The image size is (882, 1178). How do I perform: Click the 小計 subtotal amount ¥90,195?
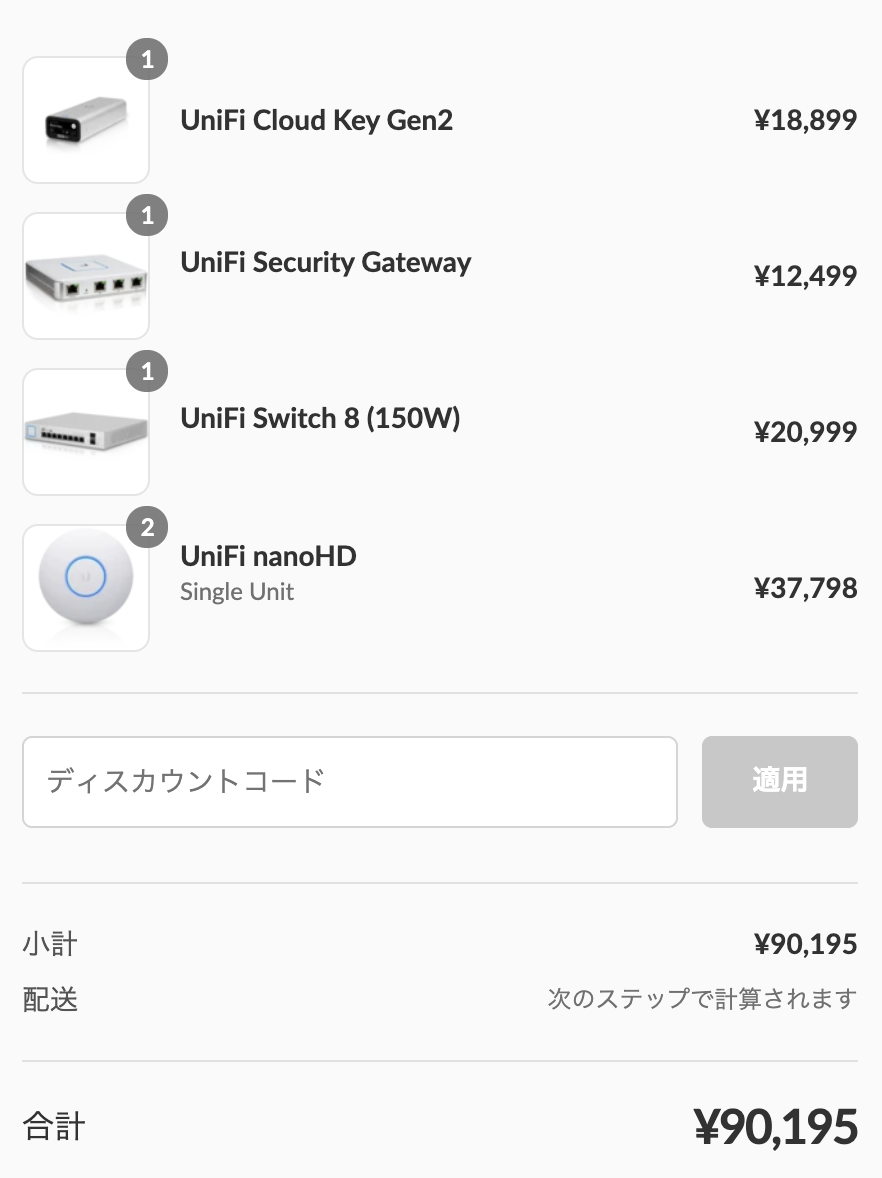coord(805,944)
